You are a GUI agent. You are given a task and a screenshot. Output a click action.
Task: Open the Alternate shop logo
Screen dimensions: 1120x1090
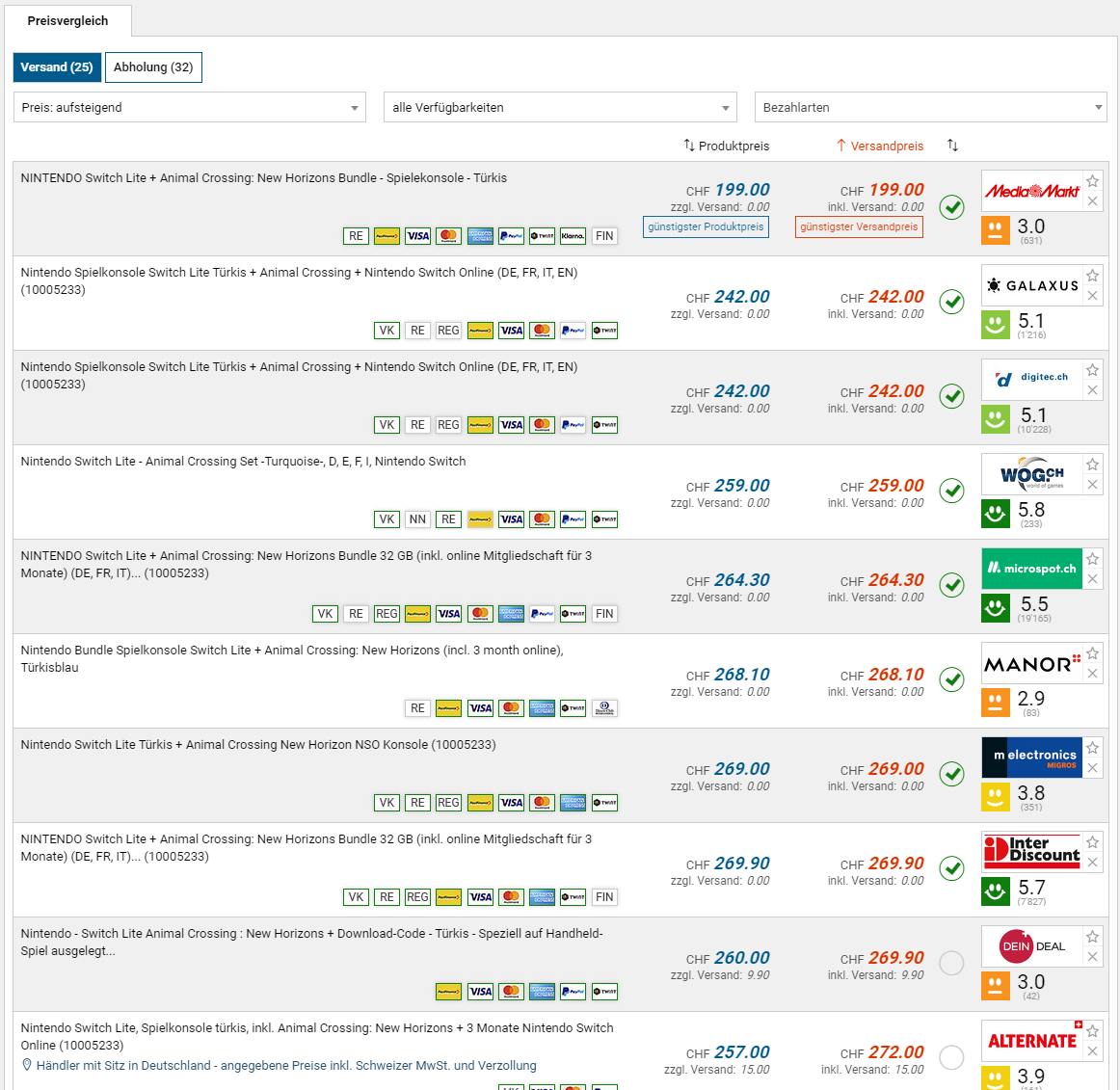pyautogui.click(x=1031, y=1041)
